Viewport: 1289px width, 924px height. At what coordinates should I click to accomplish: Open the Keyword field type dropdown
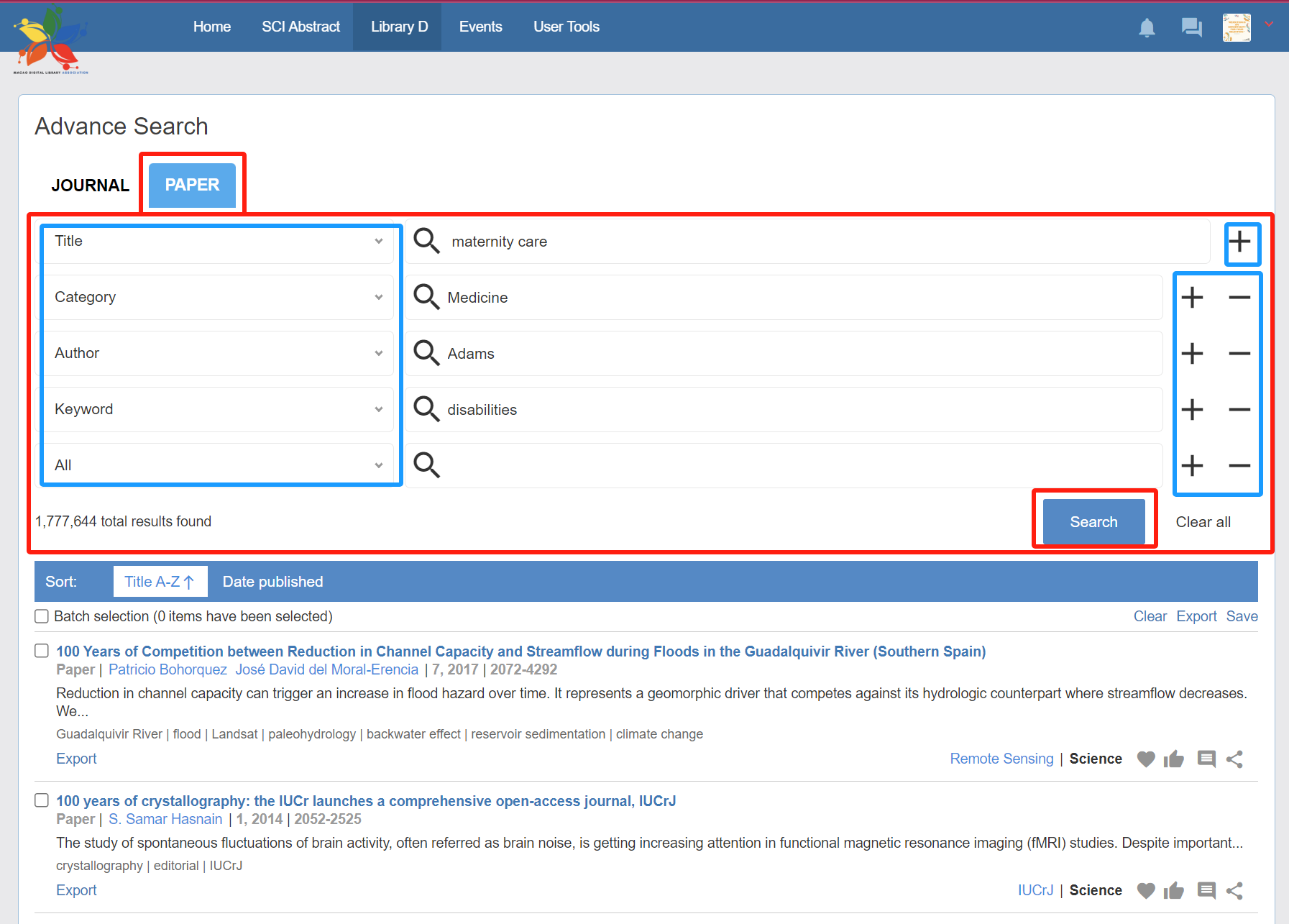click(x=217, y=410)
